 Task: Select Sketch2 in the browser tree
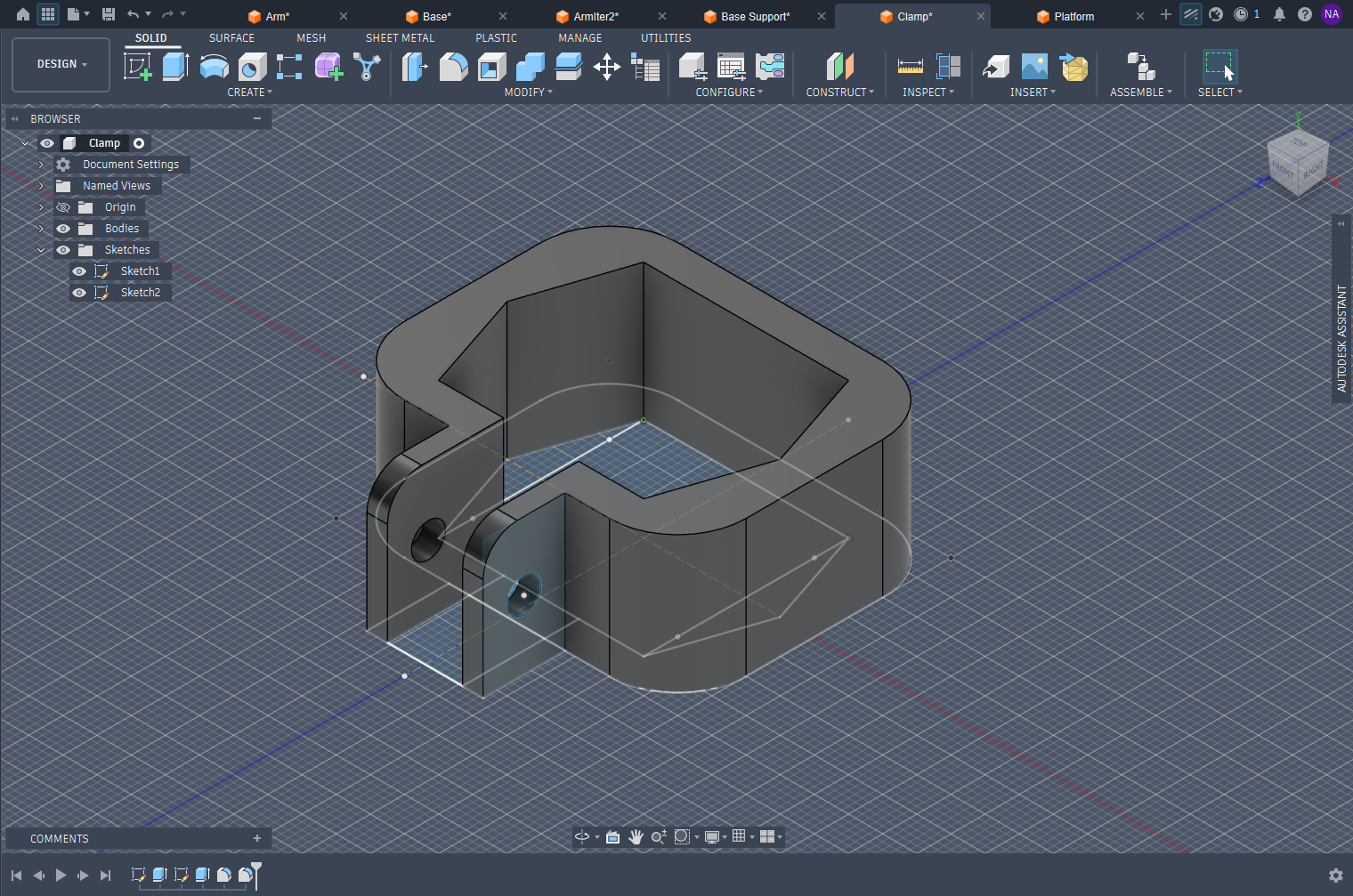(x=140, y=293)
